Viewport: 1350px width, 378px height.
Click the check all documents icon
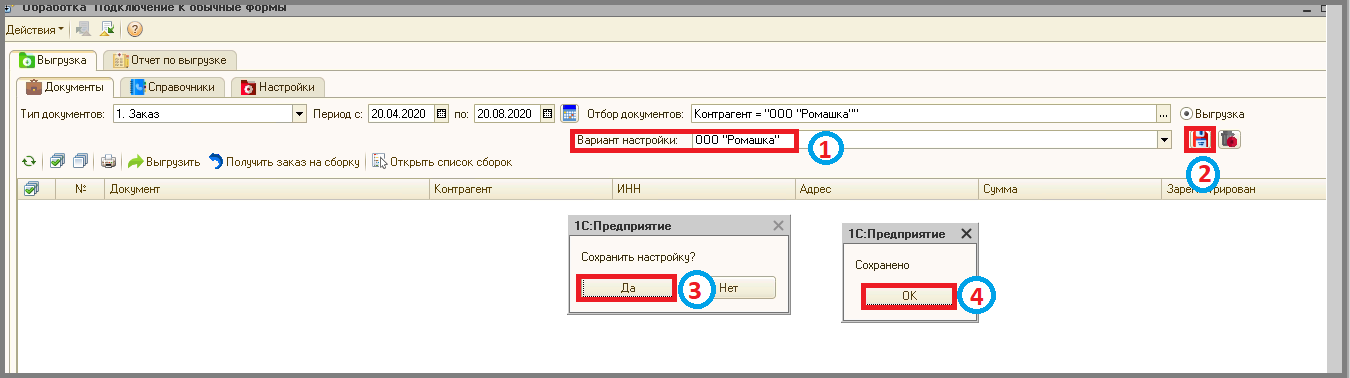click(x=58, y=161)
